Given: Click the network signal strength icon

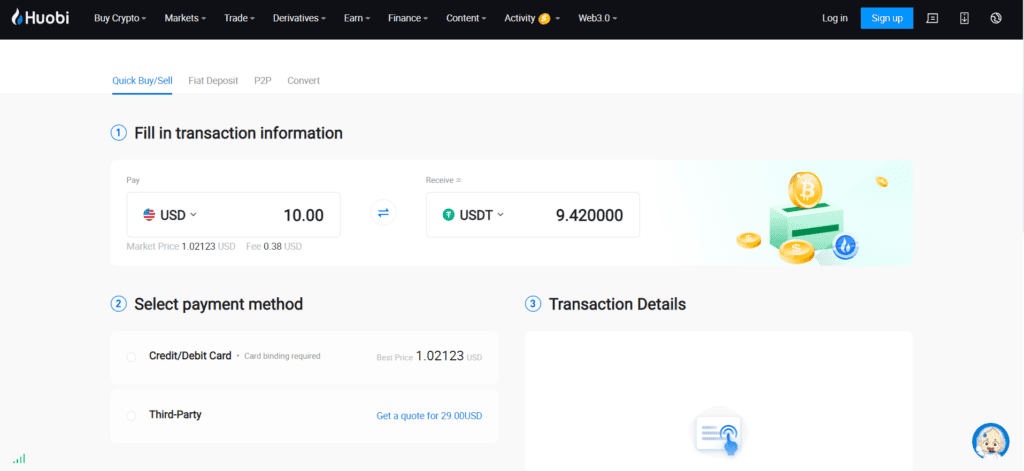Looking at the screenshot, I should point(19,459).
